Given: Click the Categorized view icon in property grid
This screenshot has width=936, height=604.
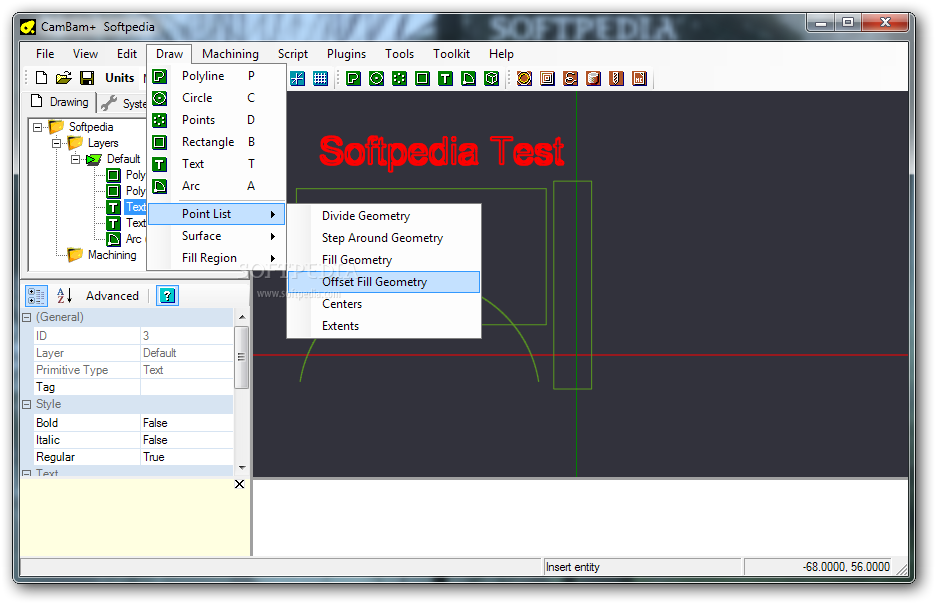Looking at the screenshot, I should (x=36, y=295).
